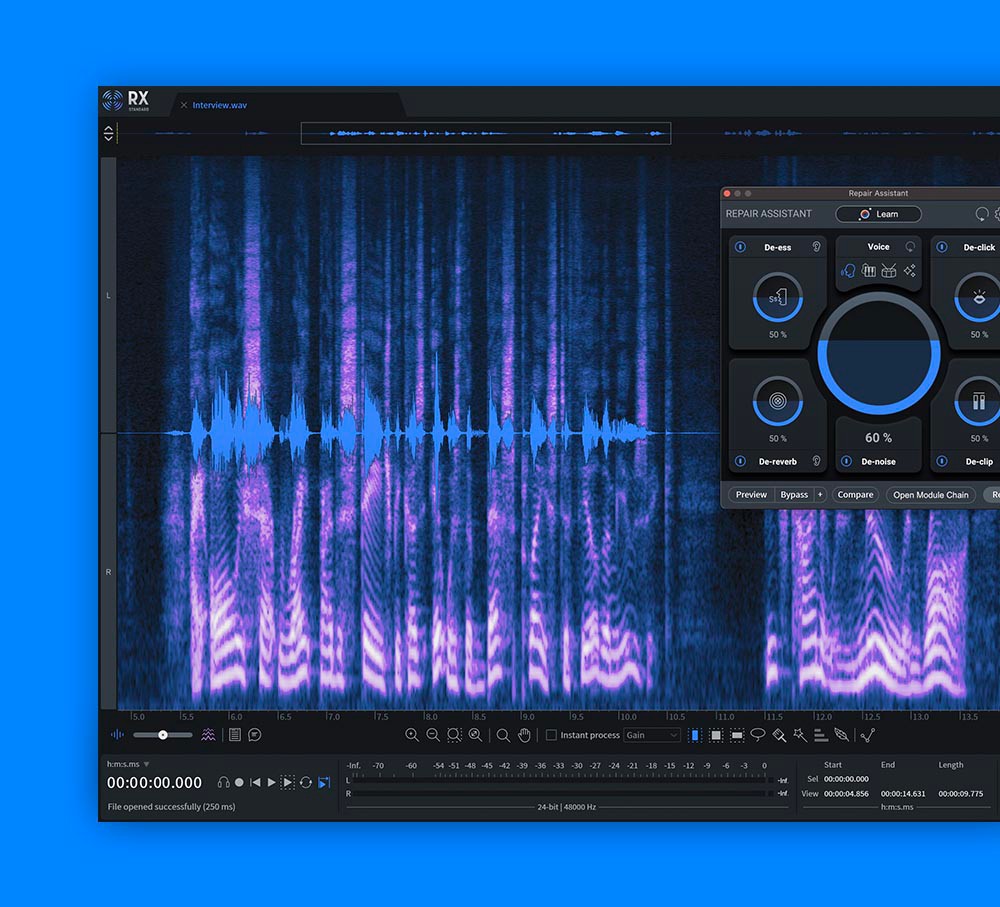Toggle De-ess module power button
This screenshot has height=907, width=1000.
(x=740, y=247)
